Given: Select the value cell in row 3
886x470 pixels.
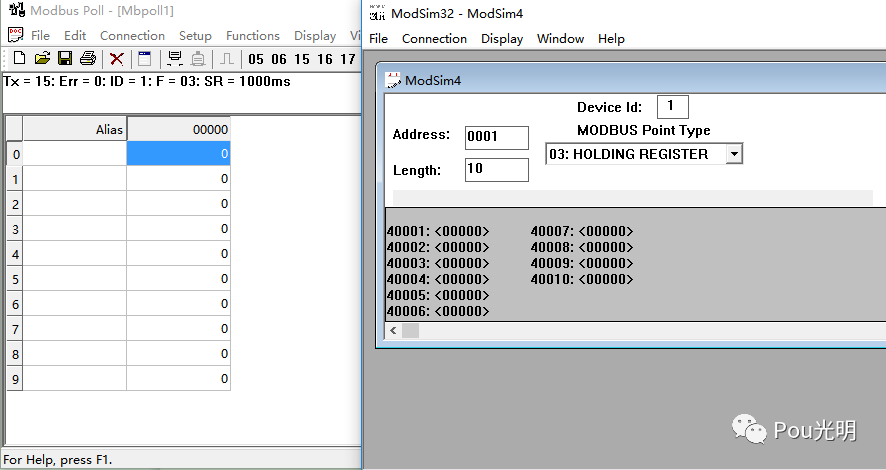Looking at the screenshot, I should click(178, 229).
